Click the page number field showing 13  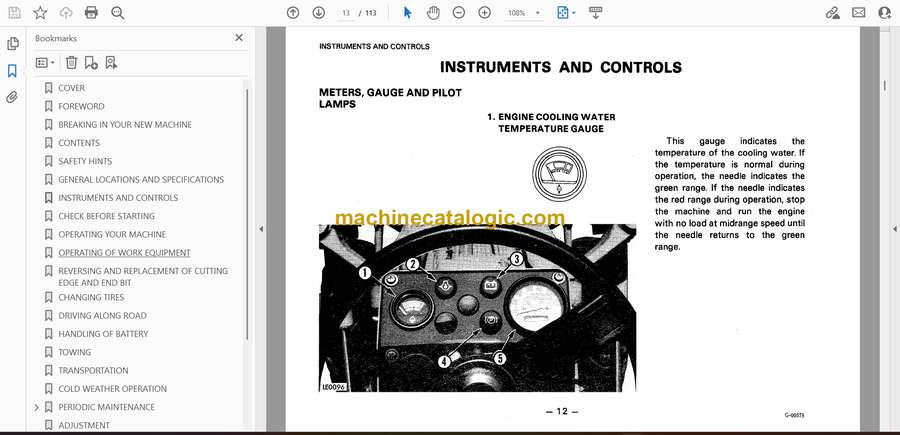coord(346,13)
